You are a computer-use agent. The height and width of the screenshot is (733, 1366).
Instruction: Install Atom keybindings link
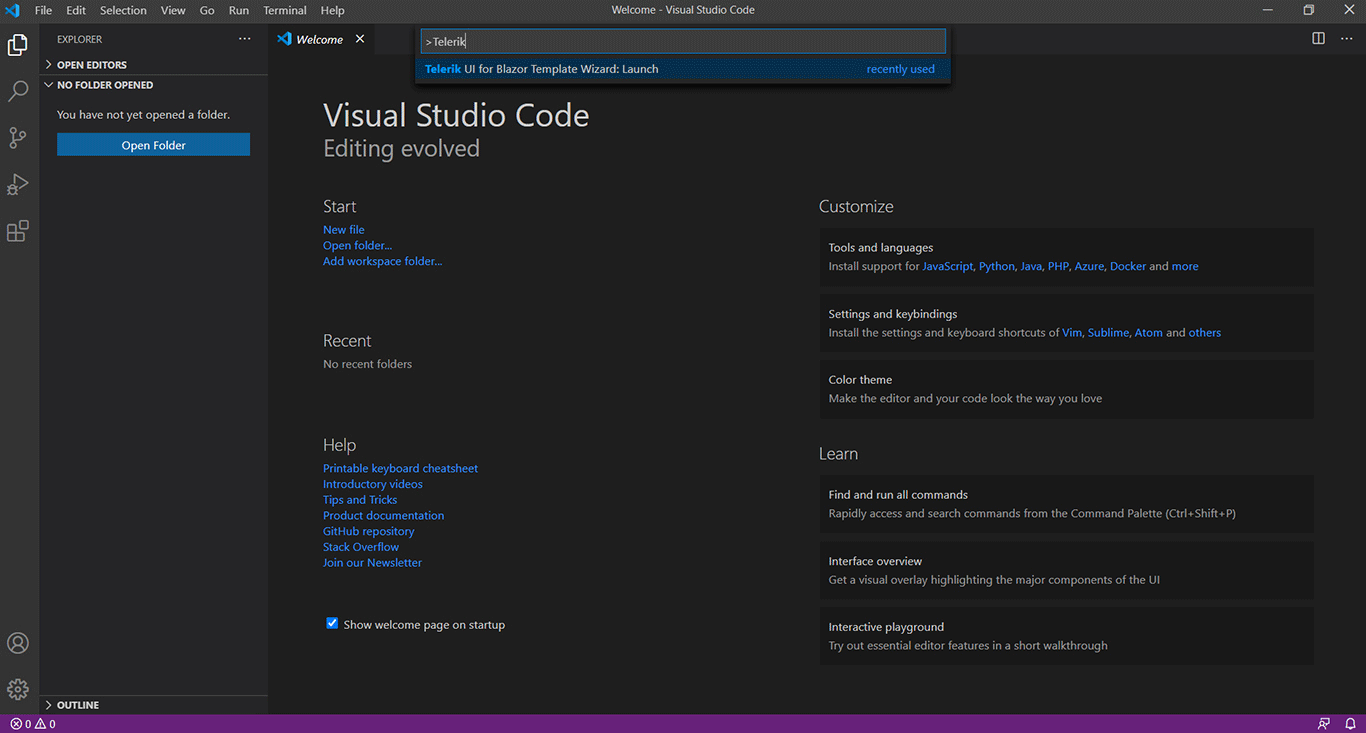click(1148, 333)
